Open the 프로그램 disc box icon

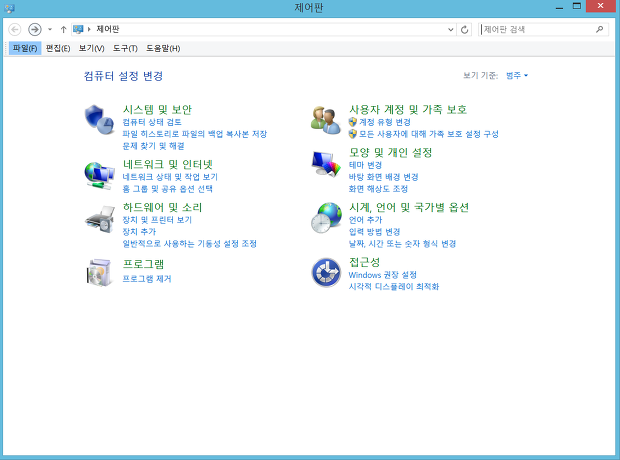pyautogui.click(x=100, y=272)
